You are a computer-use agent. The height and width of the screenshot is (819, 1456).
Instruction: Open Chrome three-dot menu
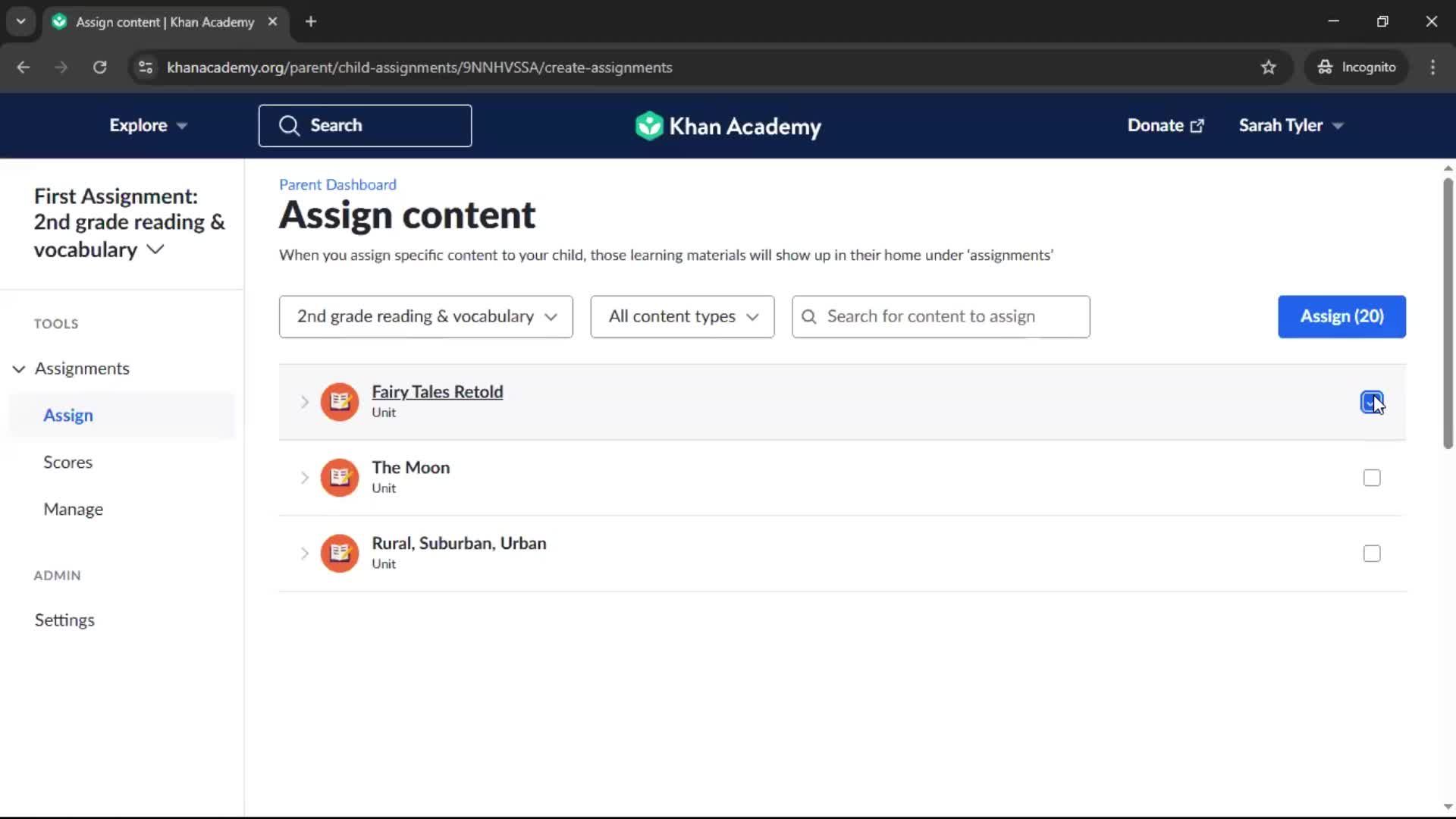pos(1432,67)
